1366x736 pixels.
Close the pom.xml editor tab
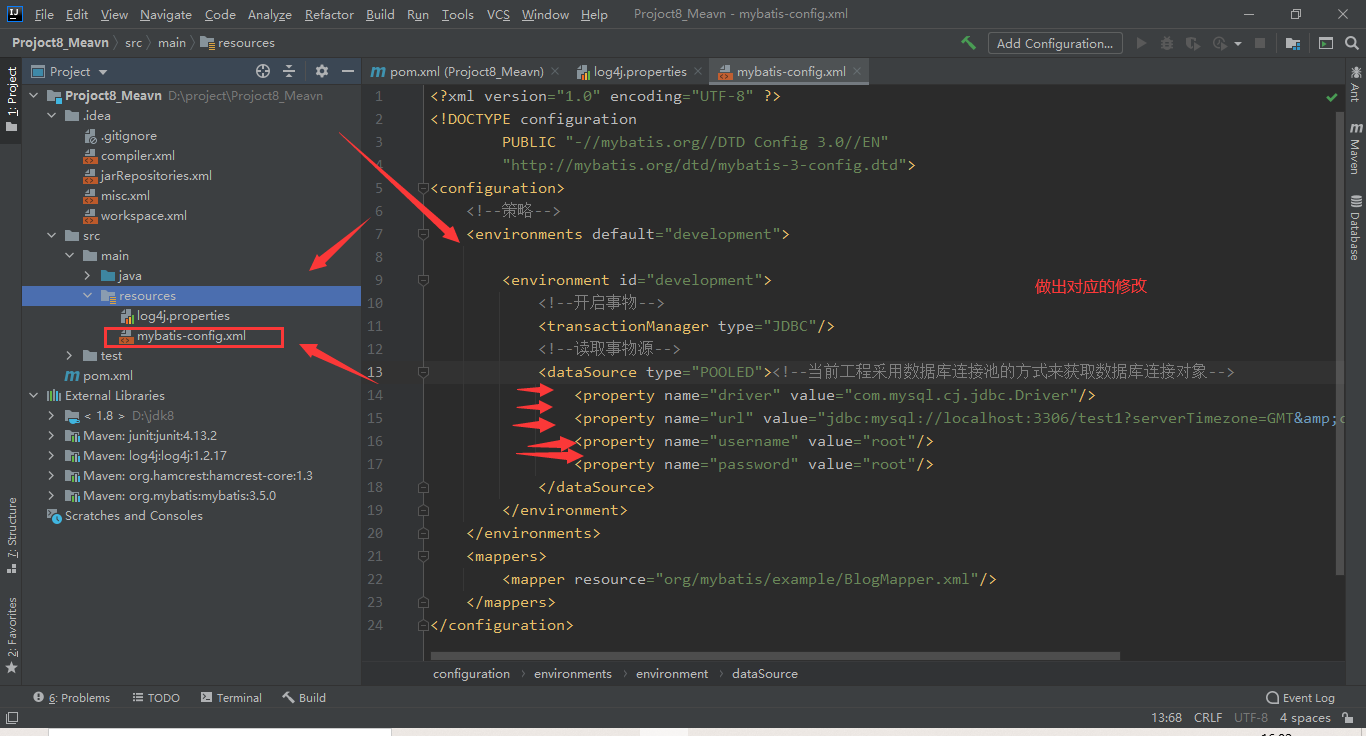tap(556, 72)
